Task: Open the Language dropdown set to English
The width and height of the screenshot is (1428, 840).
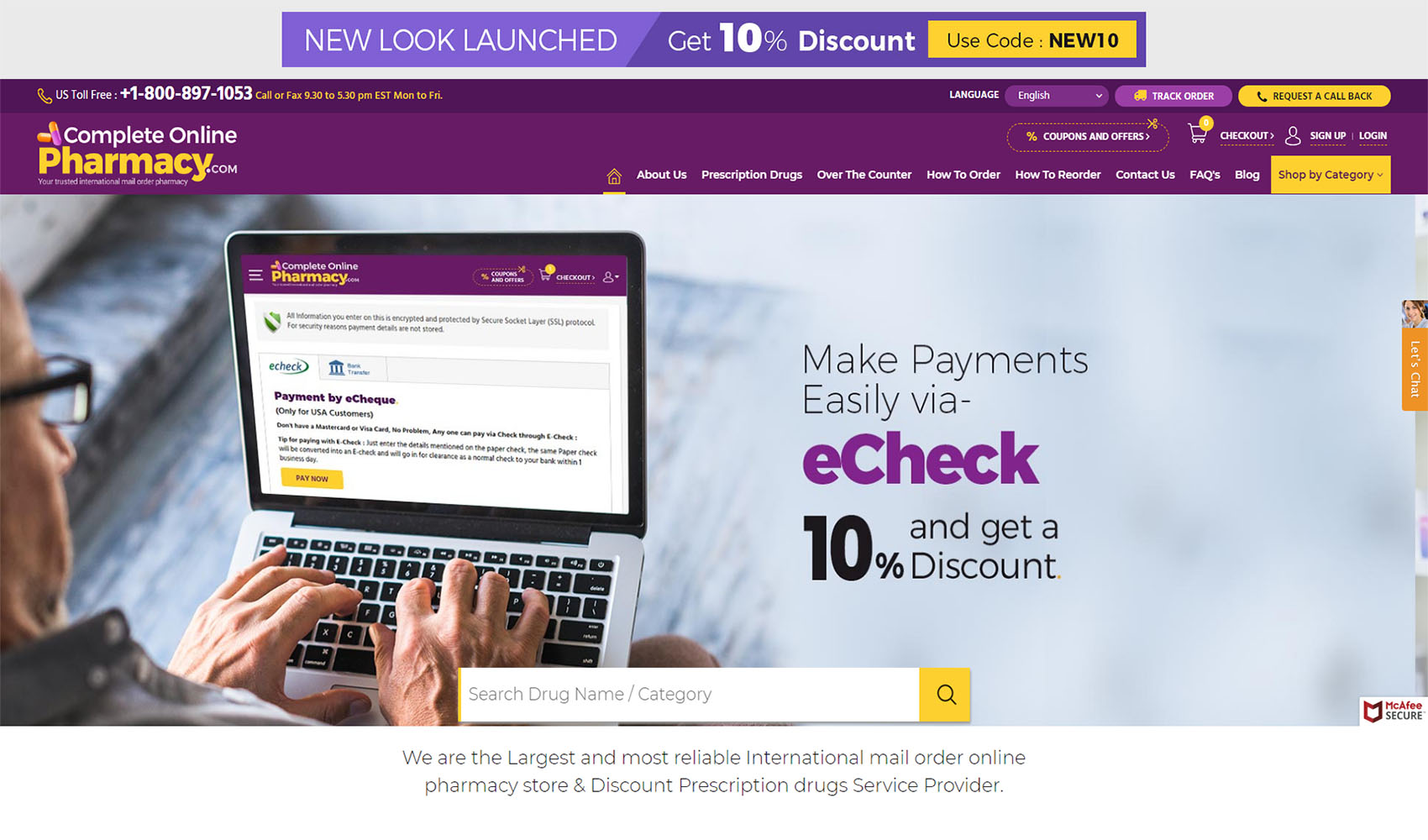Action: [1057, 96]
